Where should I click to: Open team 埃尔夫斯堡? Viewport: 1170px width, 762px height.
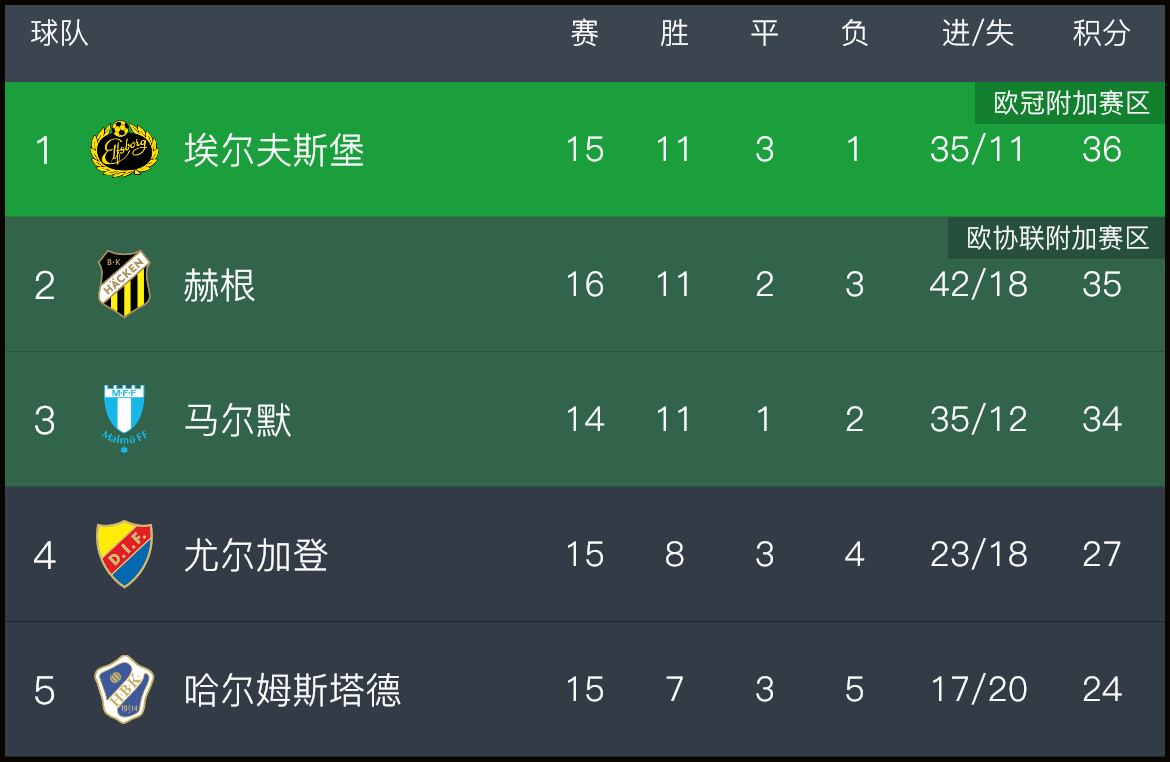pos(274,150)
